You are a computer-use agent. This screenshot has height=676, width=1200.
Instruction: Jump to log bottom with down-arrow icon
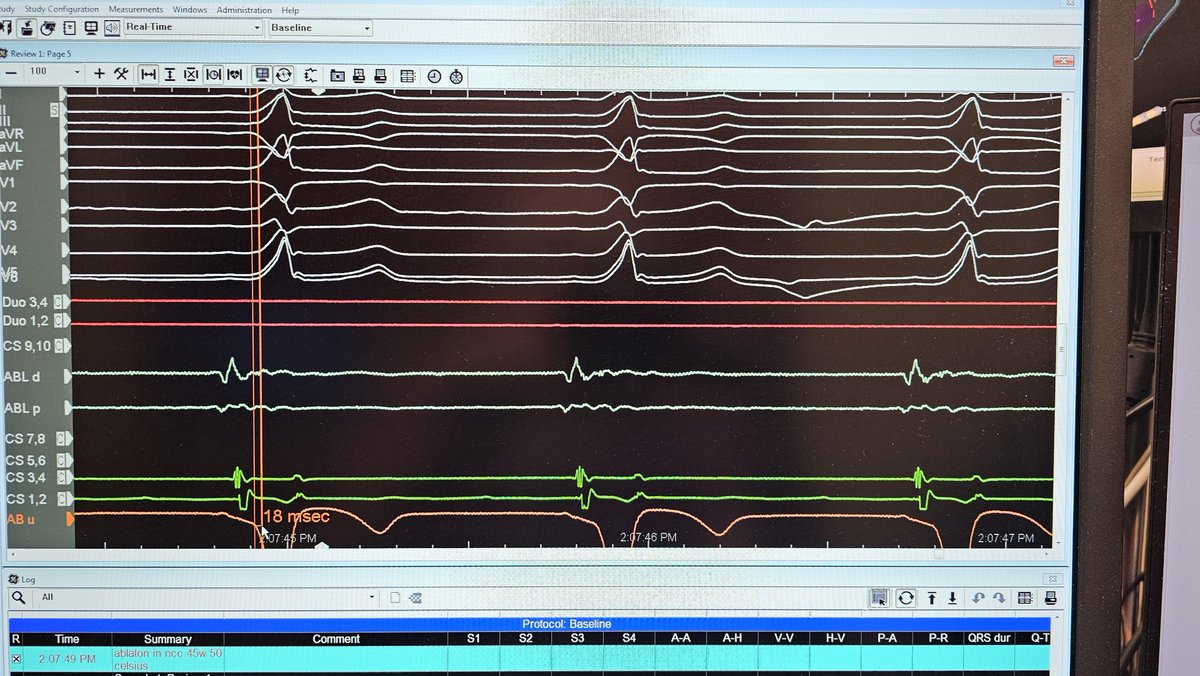(952, 598)
